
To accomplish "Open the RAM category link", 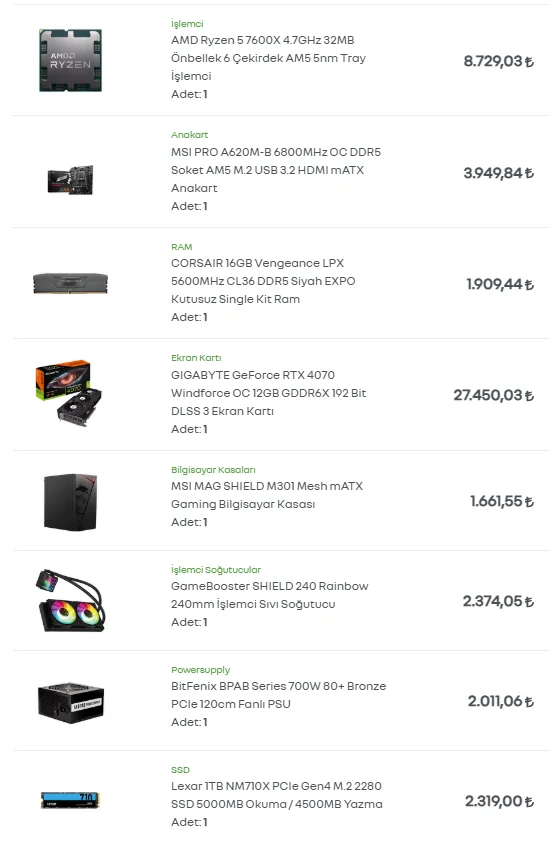I will tap(182, 247).
